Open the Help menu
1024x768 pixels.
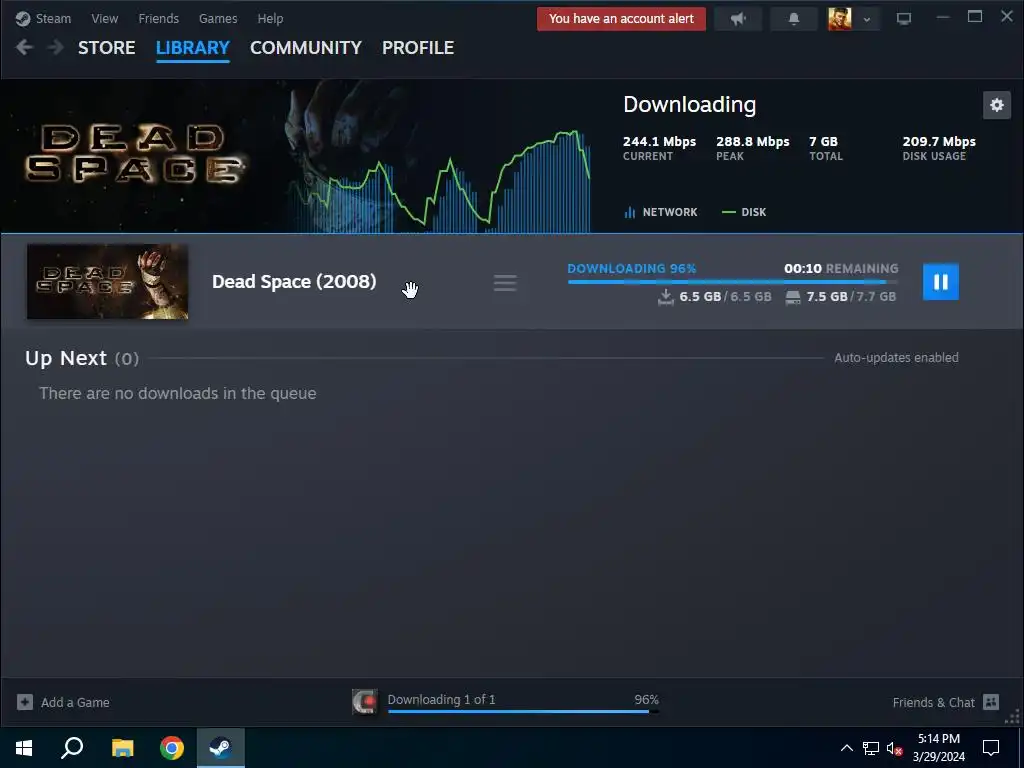pyautogui.click(x=270, y=18)
